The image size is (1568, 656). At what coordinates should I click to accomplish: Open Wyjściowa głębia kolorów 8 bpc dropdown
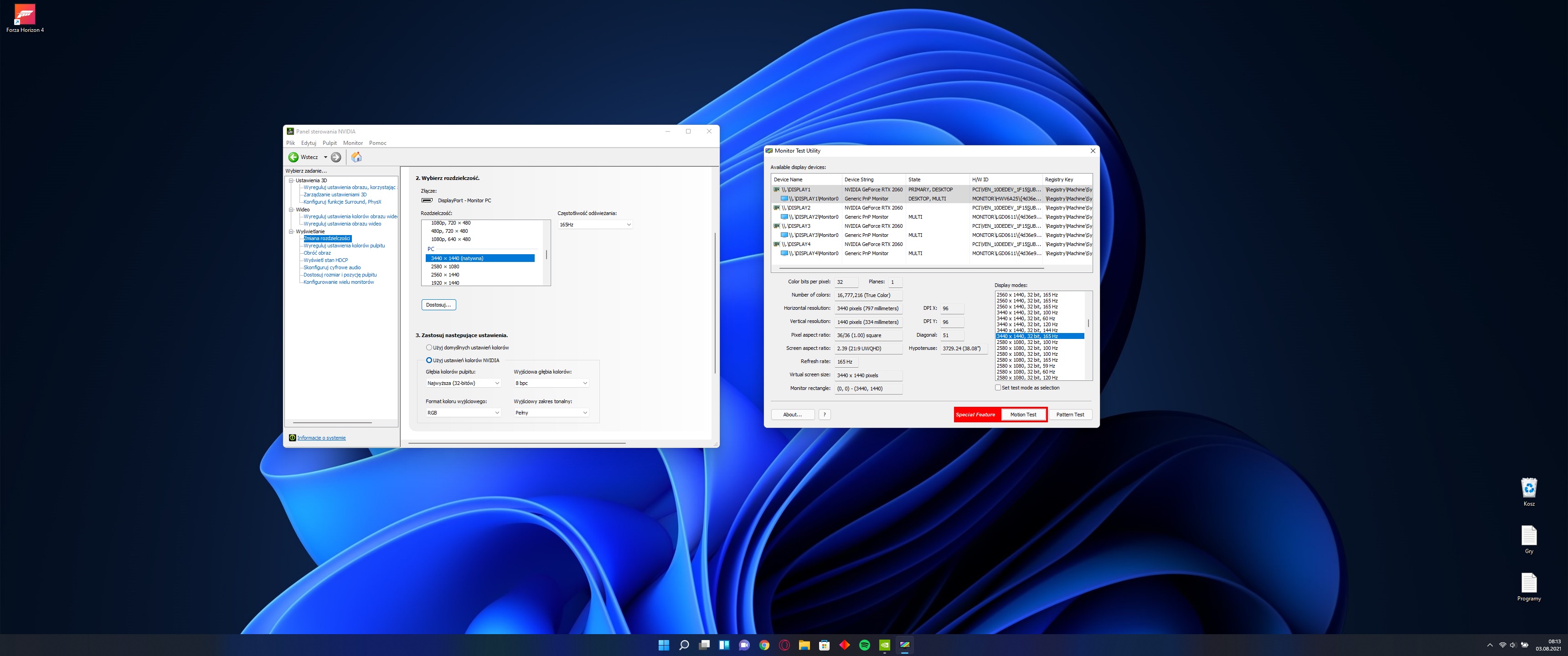[x=552, y=383]
